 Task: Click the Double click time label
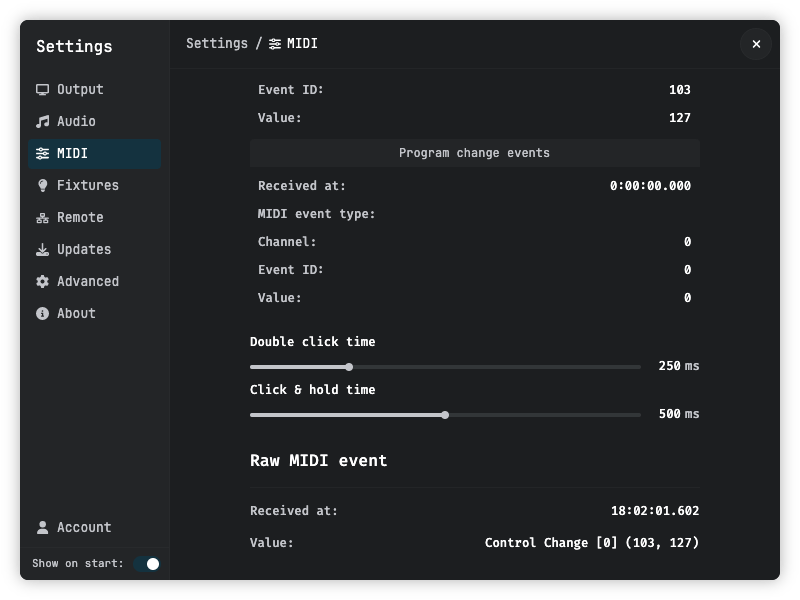click(x=312, y=342)
